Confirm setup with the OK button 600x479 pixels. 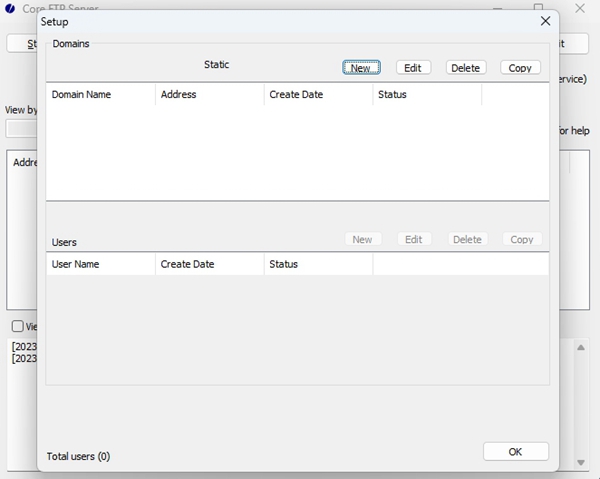coord(515,451)
